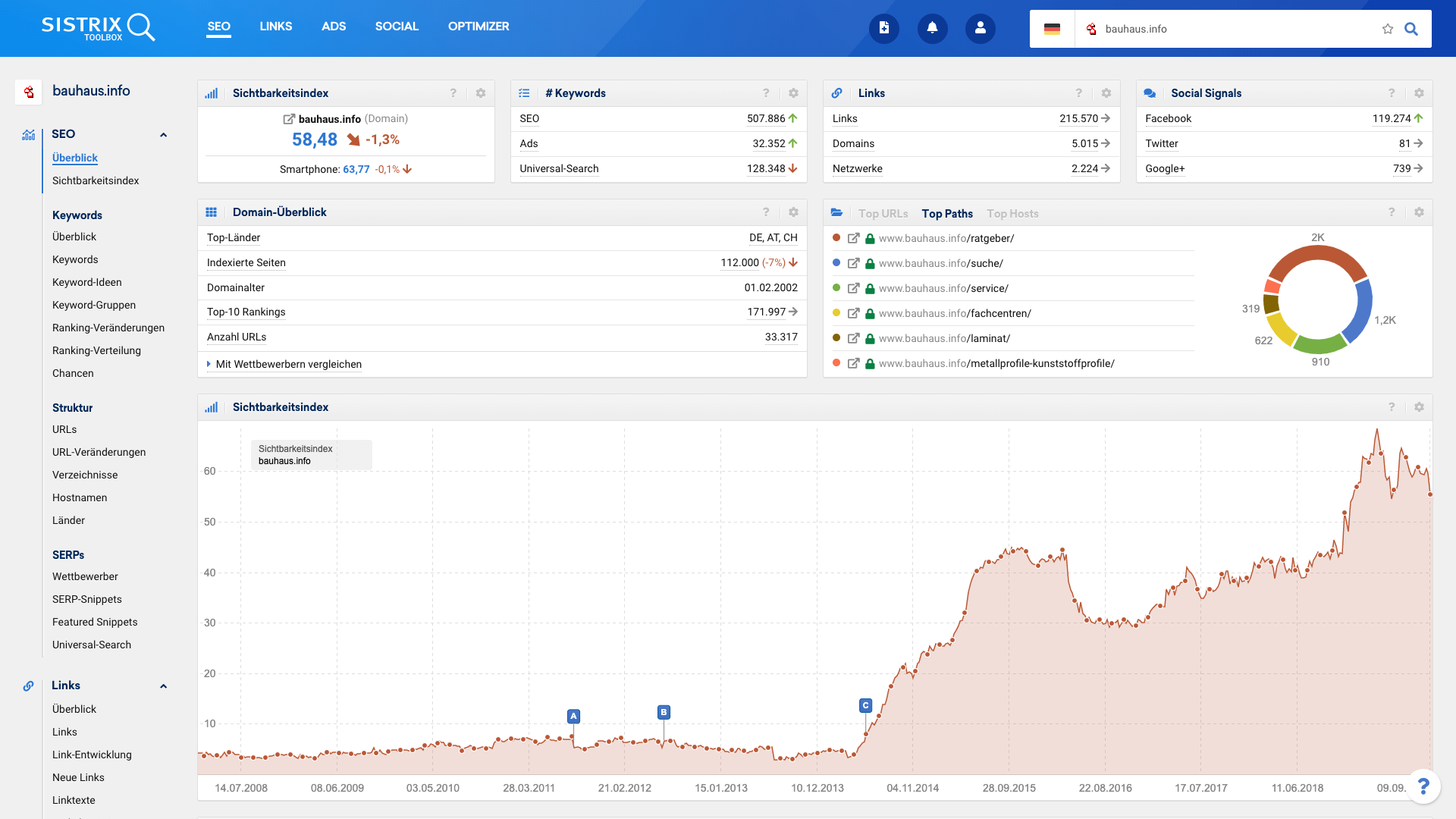This screenshot has height=819, width=1456.
Task: Click the floating help question mark button
Action: coord(1423,786)
